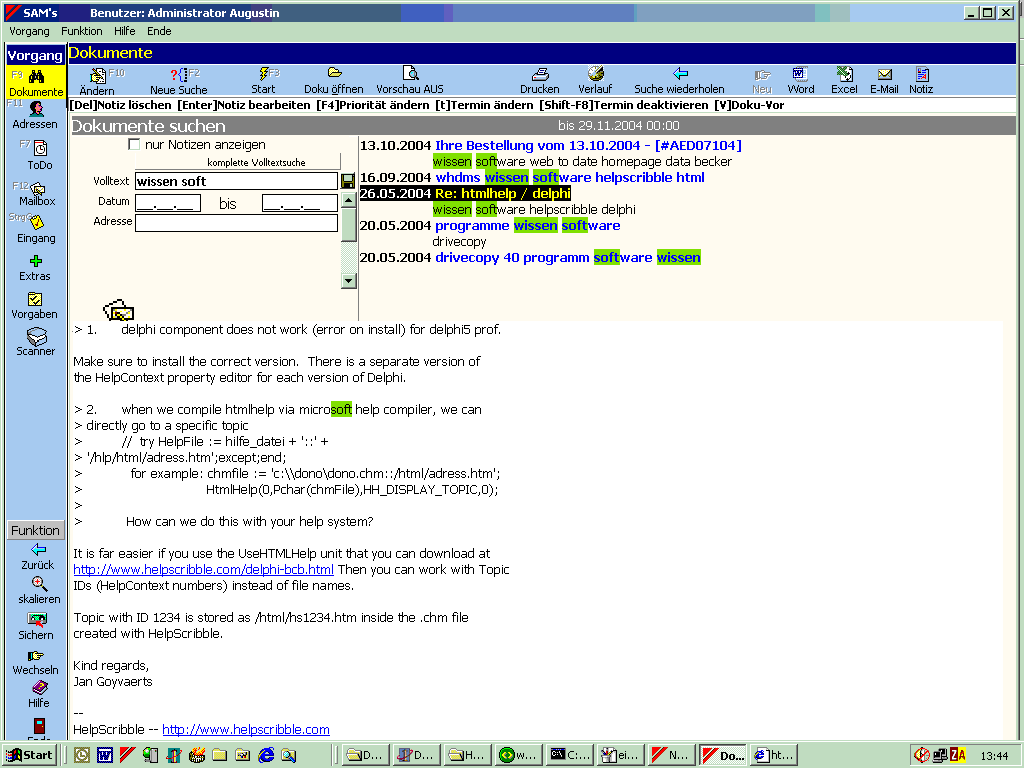
Task: Click the Volltext search field
Action: [236, 181]
